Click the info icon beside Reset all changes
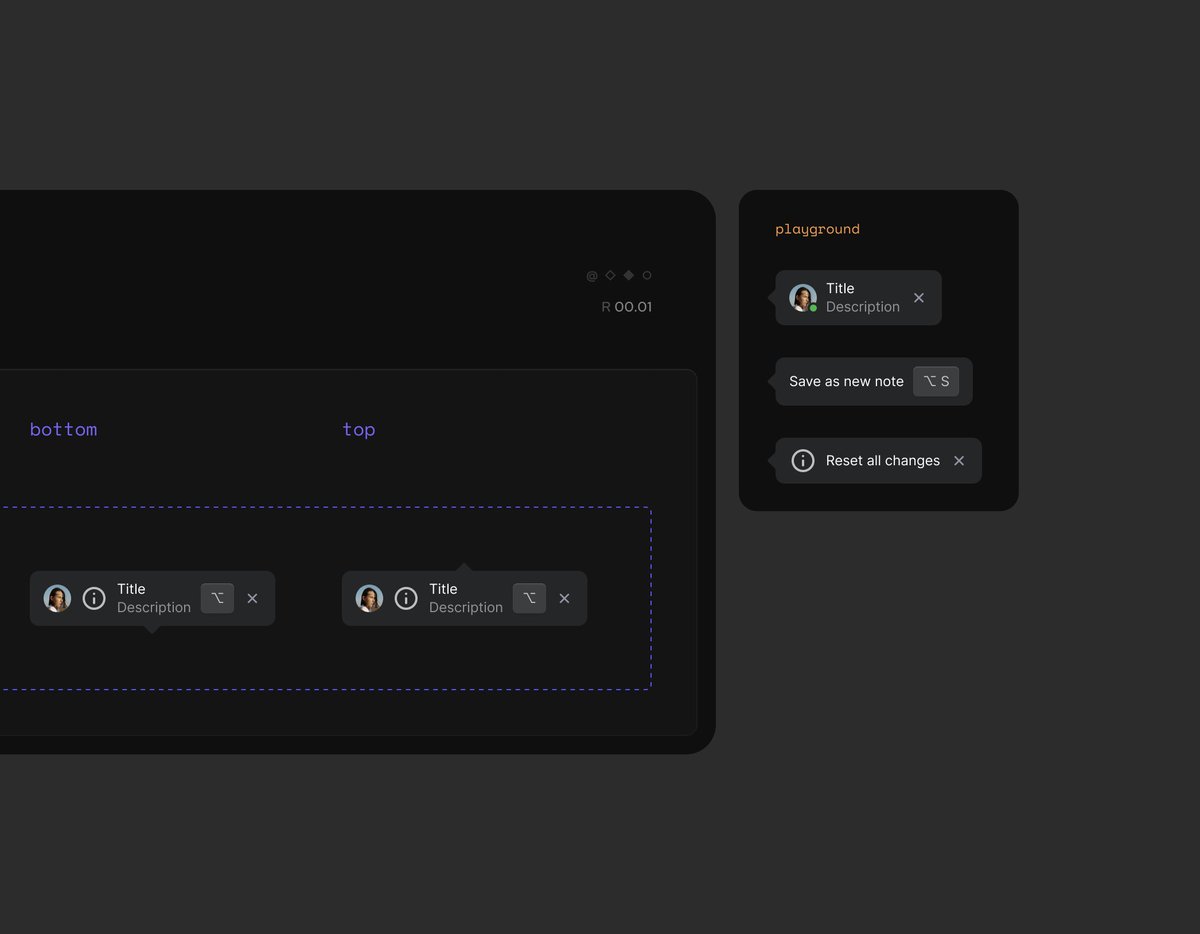Image resolution: width=1200 pixels, height=934 pixels. coord(803,460)
